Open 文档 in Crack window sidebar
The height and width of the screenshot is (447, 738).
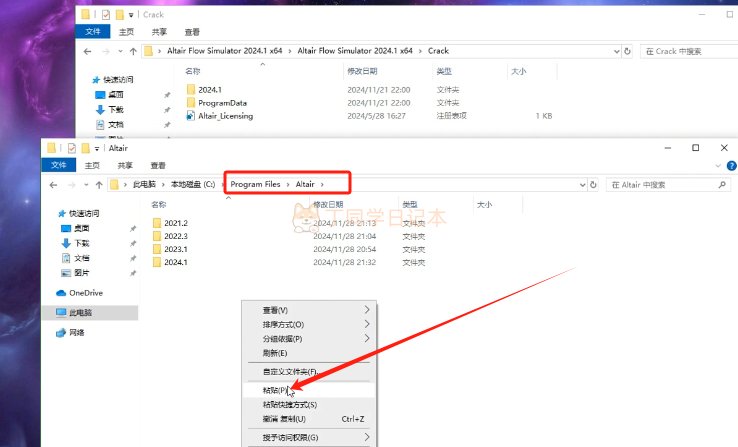point(110,125)
